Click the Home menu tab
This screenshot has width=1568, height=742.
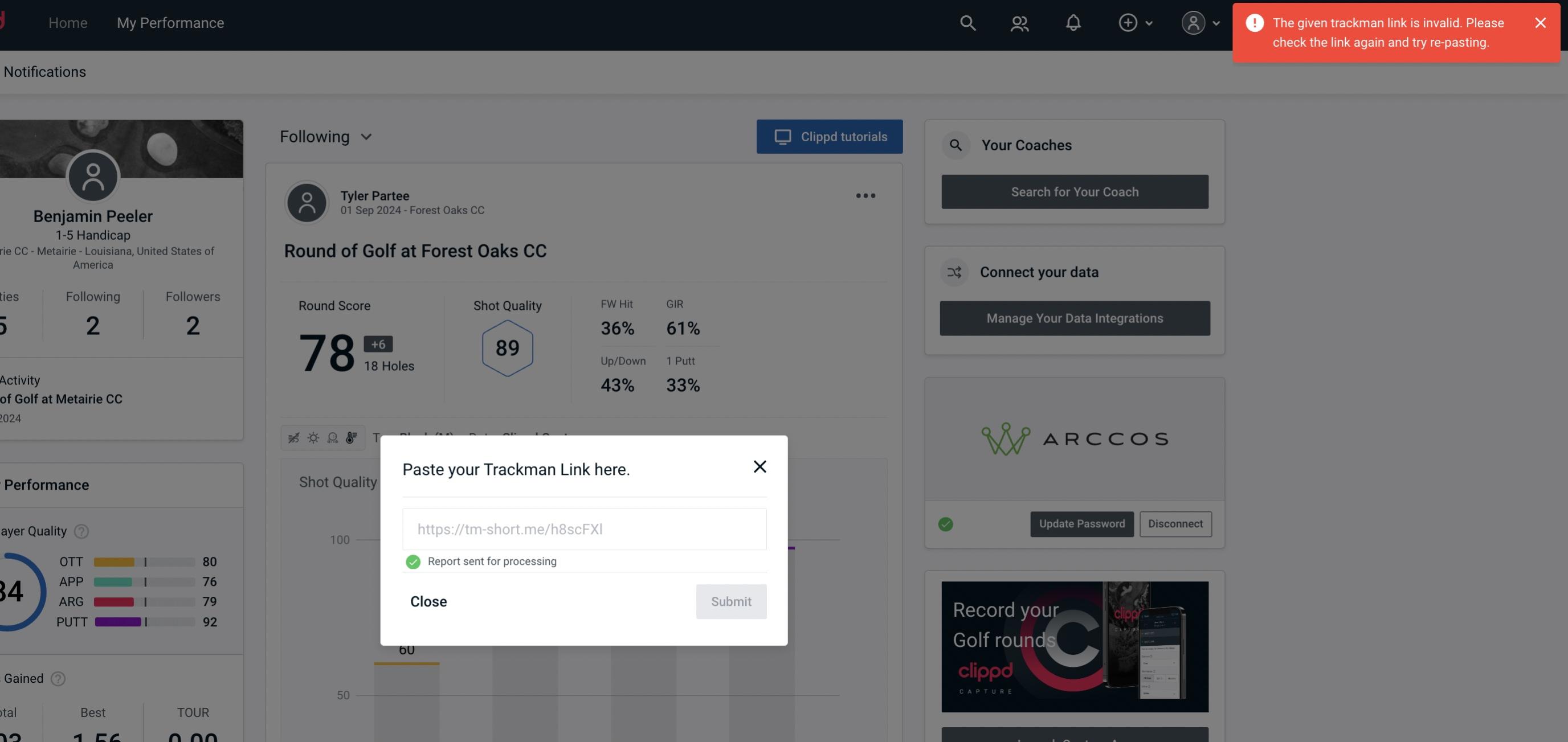[68, 22]
